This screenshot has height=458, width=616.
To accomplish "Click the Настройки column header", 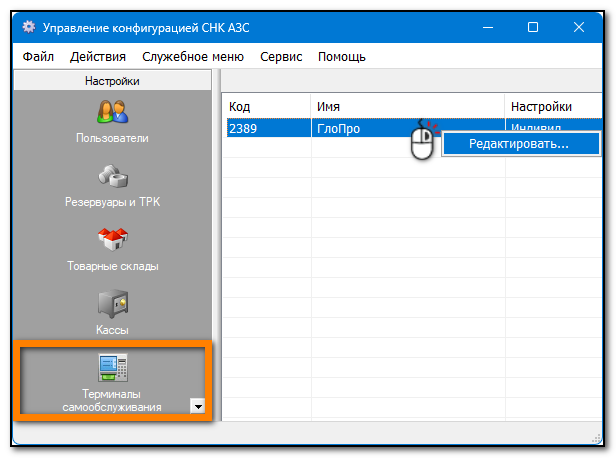I will pos(554,106).
